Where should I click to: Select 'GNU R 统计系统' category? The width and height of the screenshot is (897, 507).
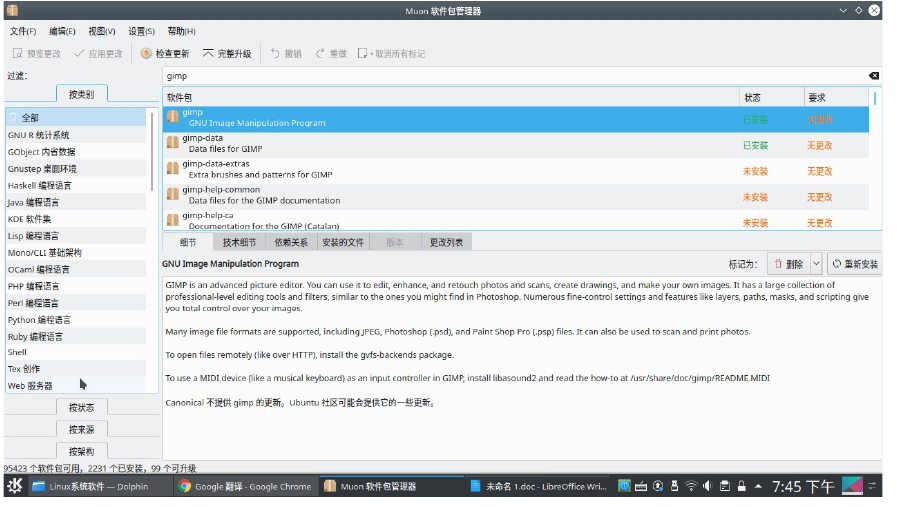tap(76, 135)
